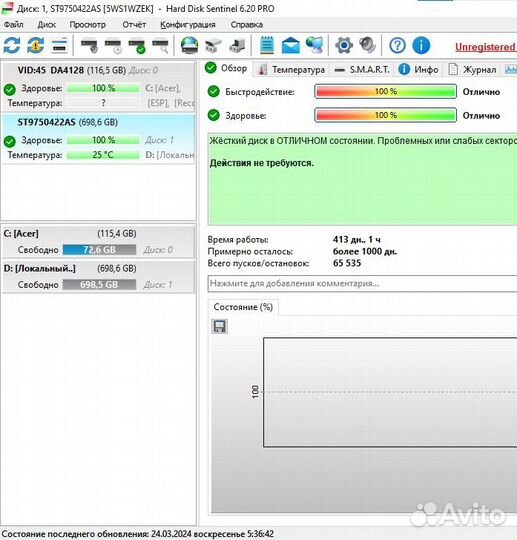517x540 pixels.
Task: Click the refresh with warning icon
Action: click(35, 45)
